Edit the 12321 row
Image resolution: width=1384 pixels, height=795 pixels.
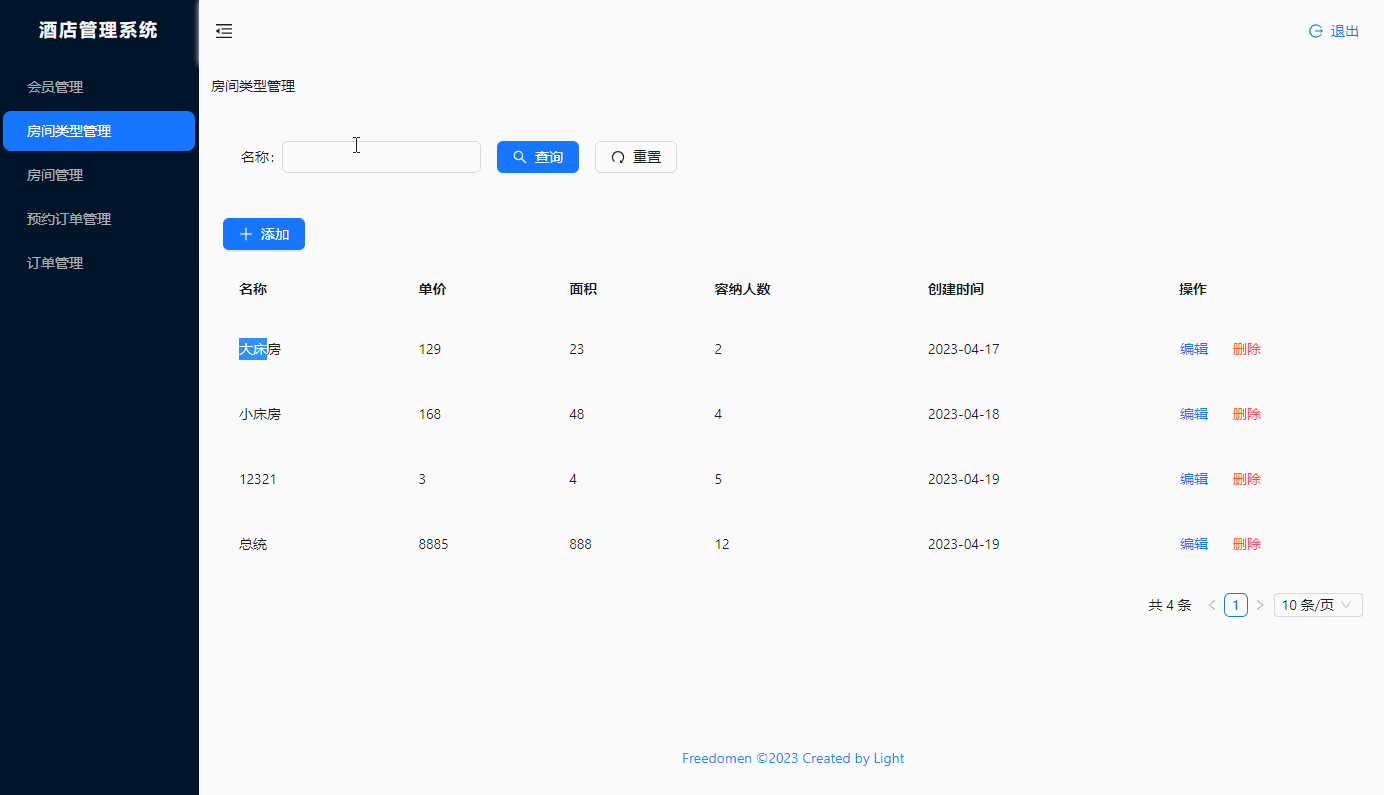pyautogui.click(x=1194, y=479)
